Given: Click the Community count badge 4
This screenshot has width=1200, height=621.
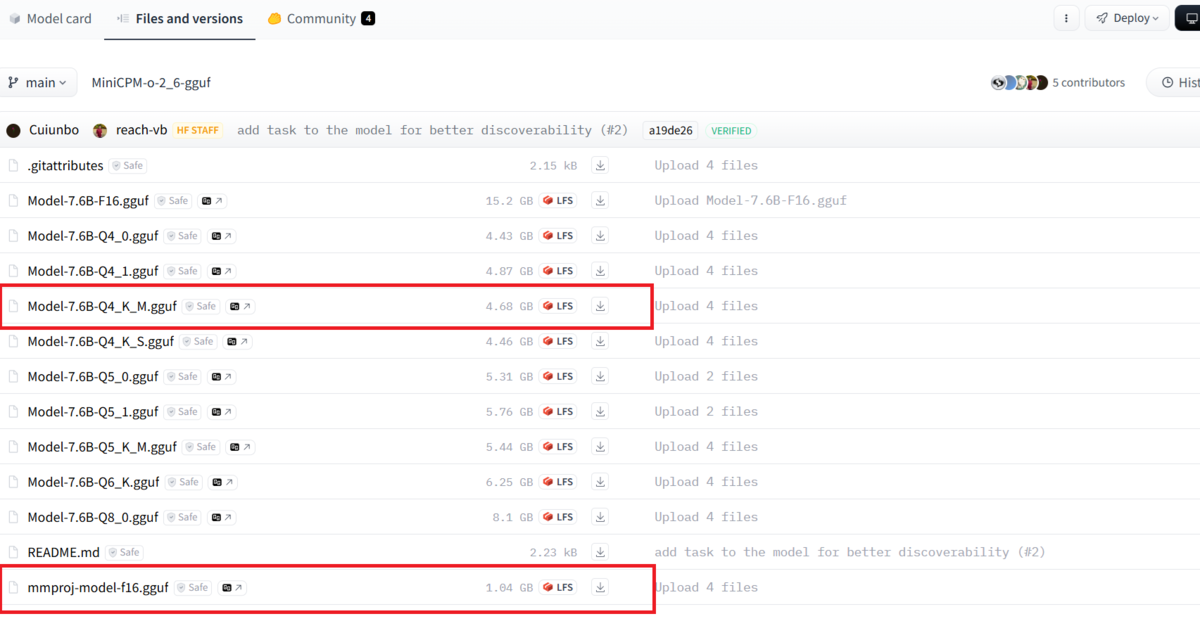Looking at the screenshot, I should (x=368, y=19).
